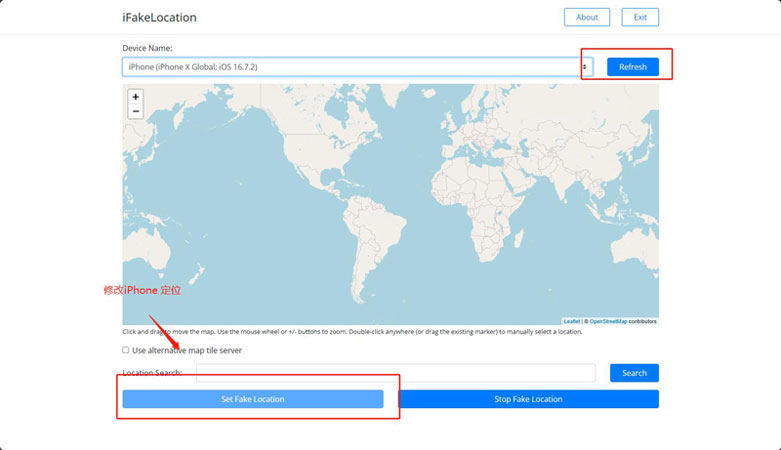Click the red iPhone annotation text
The image size is (781, 450).
pyautogui.click(x=142, y=290)
